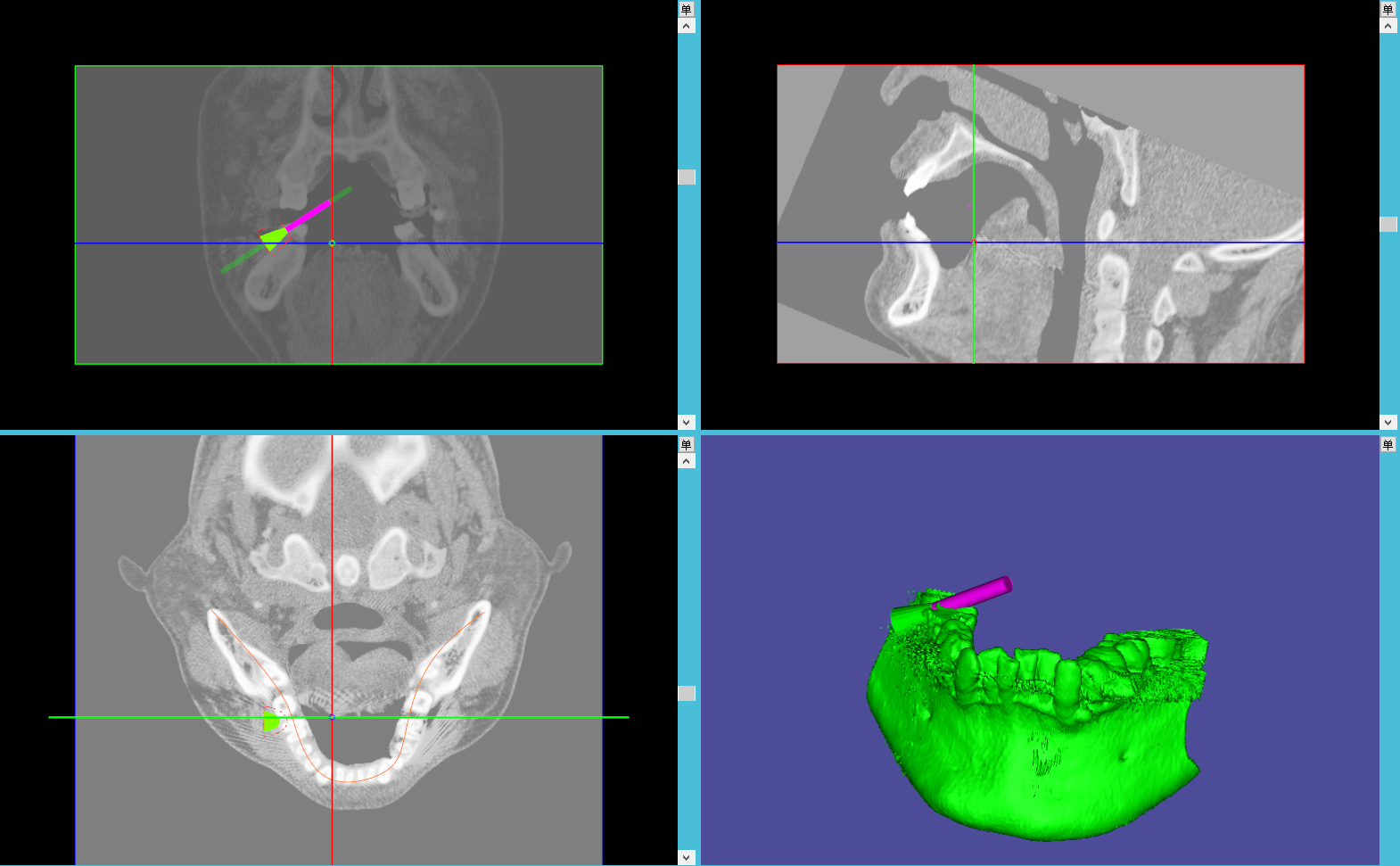Click the coronal view scrollbar up arrow
Image resolution: width=1400 pixels, height=866 pixels.
point(686,26)
